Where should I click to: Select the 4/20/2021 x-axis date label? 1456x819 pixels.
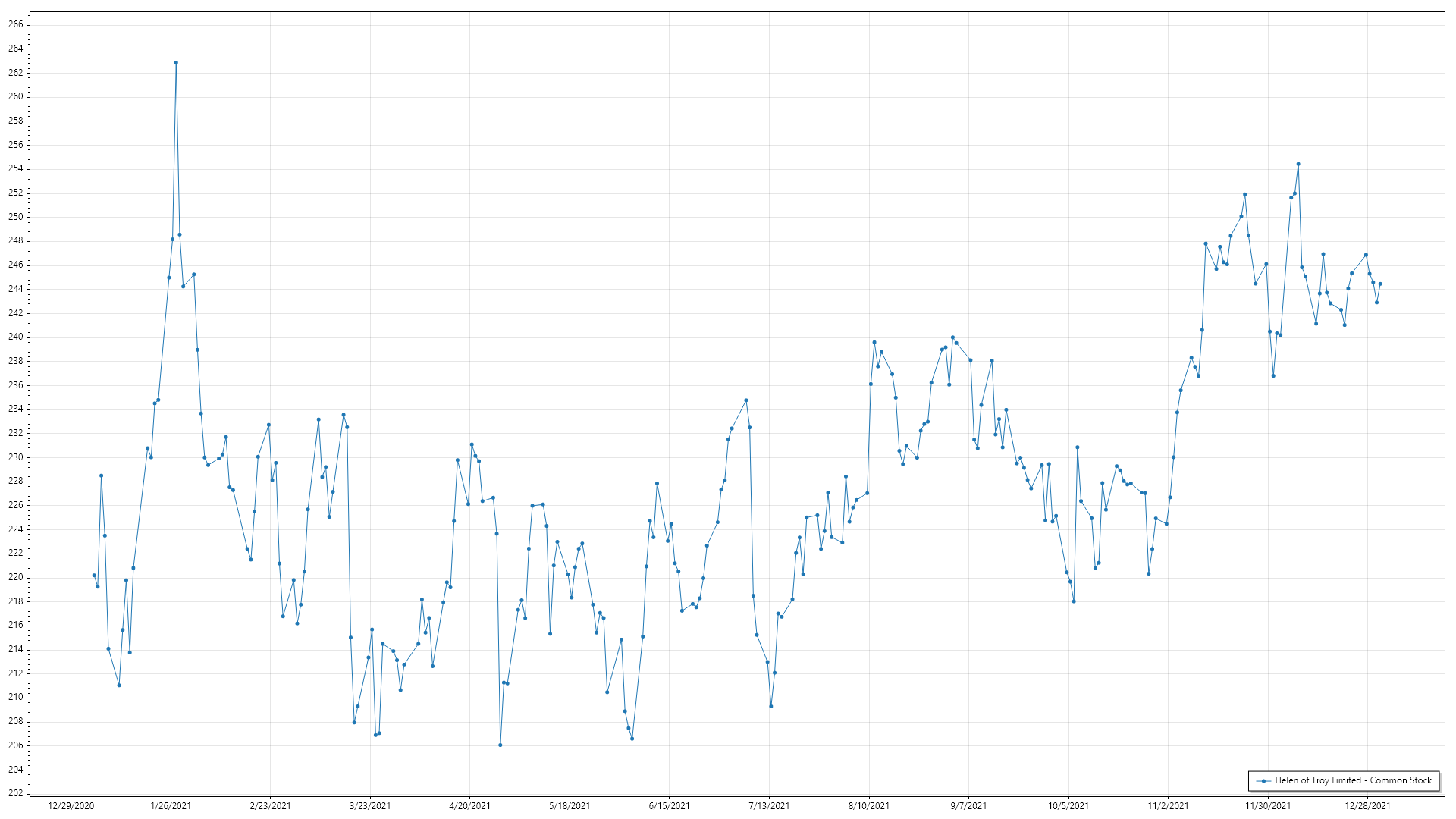(469, 806)
